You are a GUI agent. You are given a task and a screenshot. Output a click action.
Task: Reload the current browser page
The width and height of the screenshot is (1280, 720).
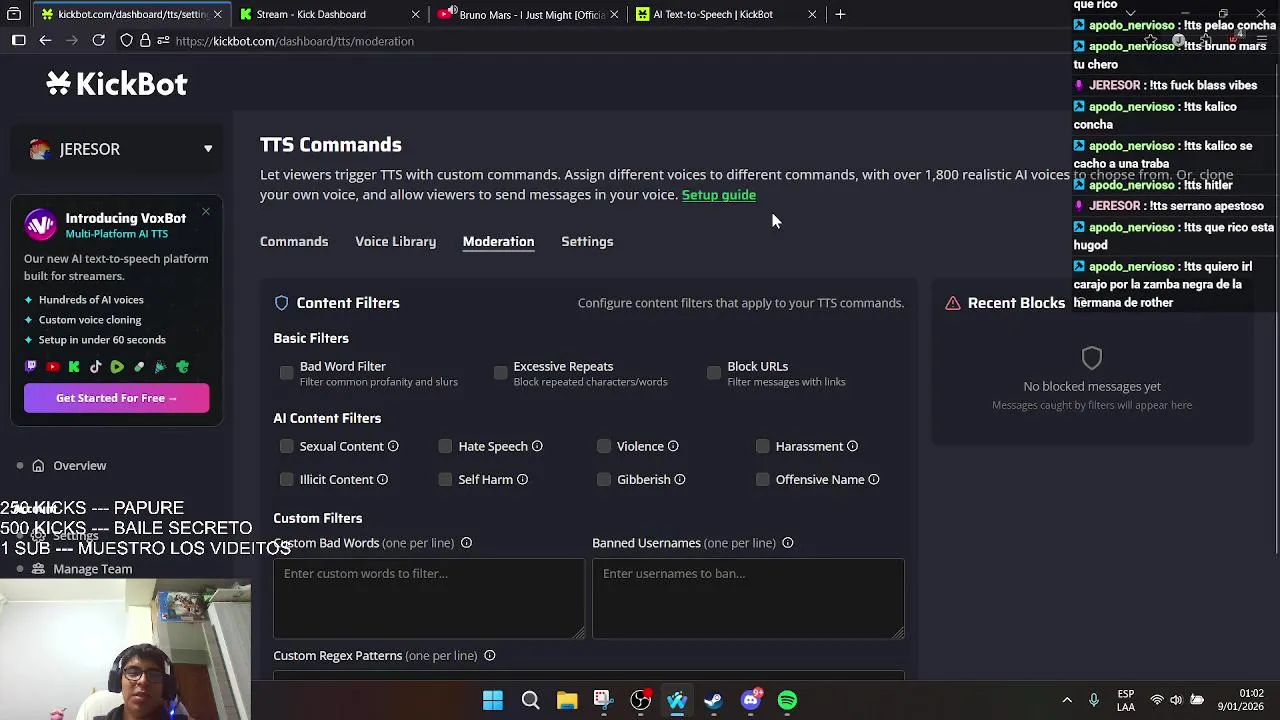tap(98, 41)
